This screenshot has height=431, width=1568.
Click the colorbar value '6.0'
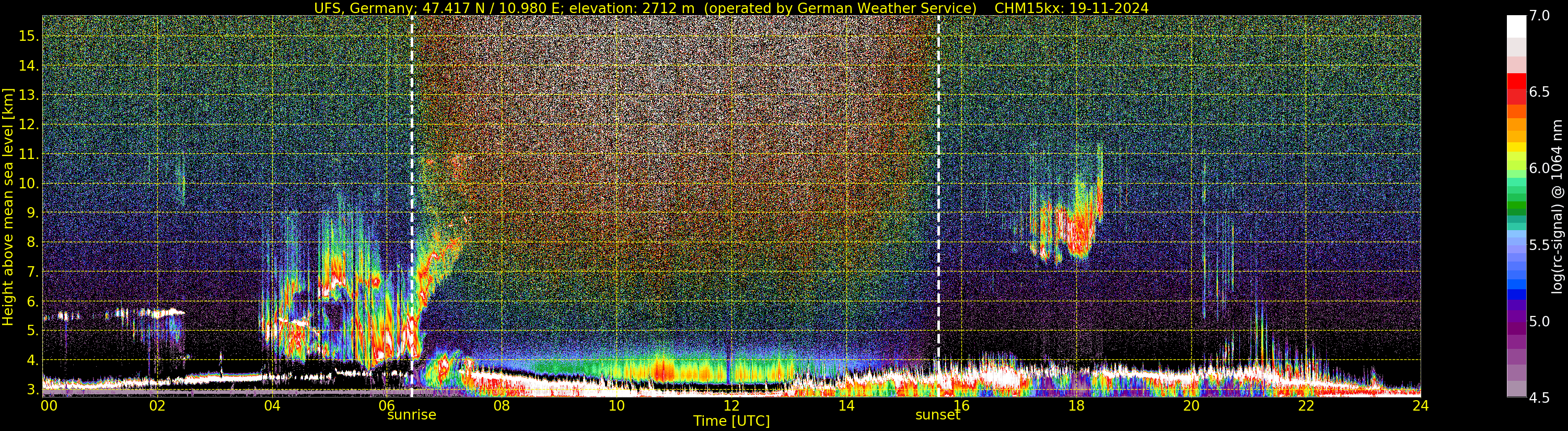tap(1540, 168)
